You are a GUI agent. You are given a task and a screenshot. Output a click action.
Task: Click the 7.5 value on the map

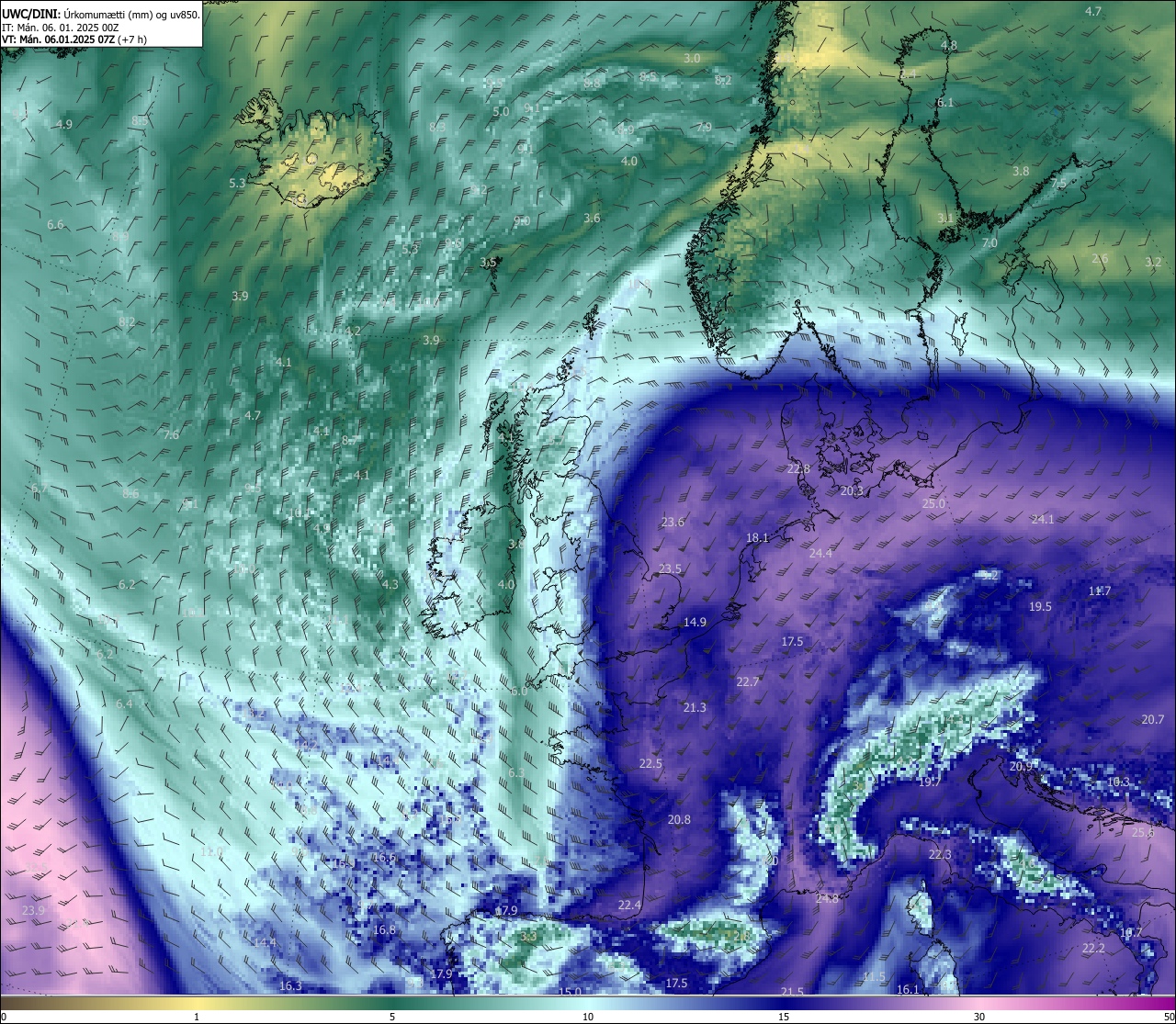[x=1058, y=183]
